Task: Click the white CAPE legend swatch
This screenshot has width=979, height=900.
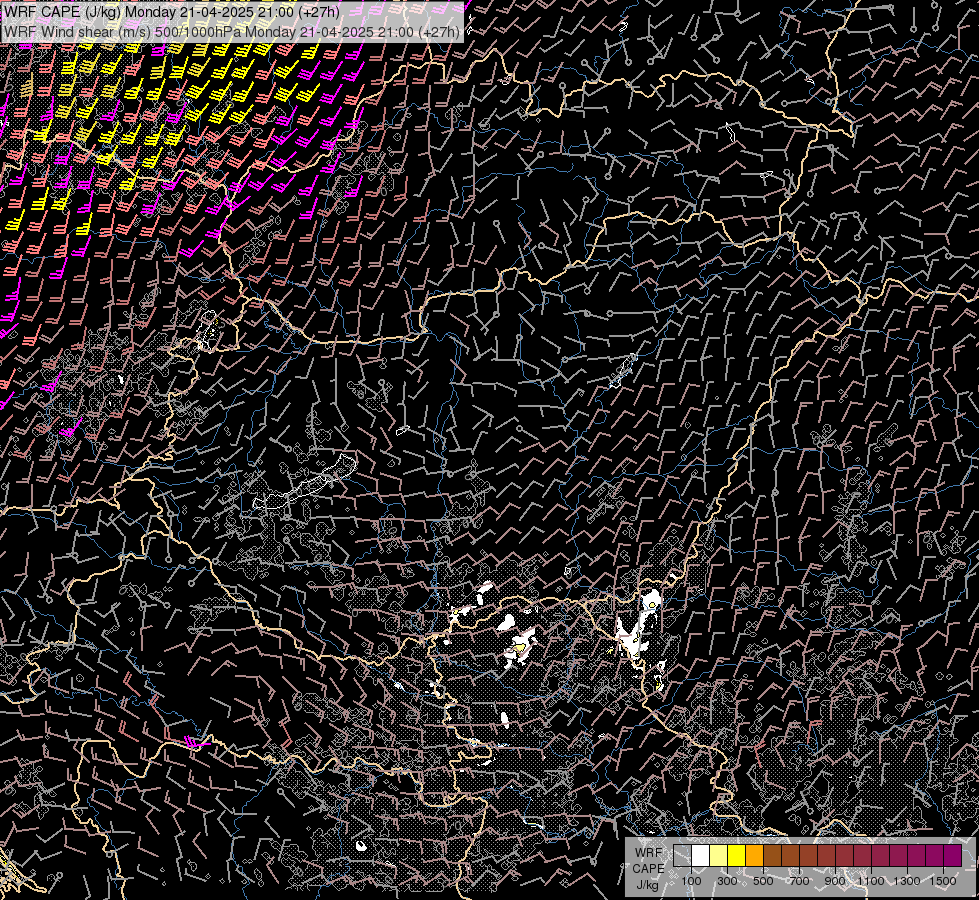Action: pyautogui.click(x=701, y=856)
